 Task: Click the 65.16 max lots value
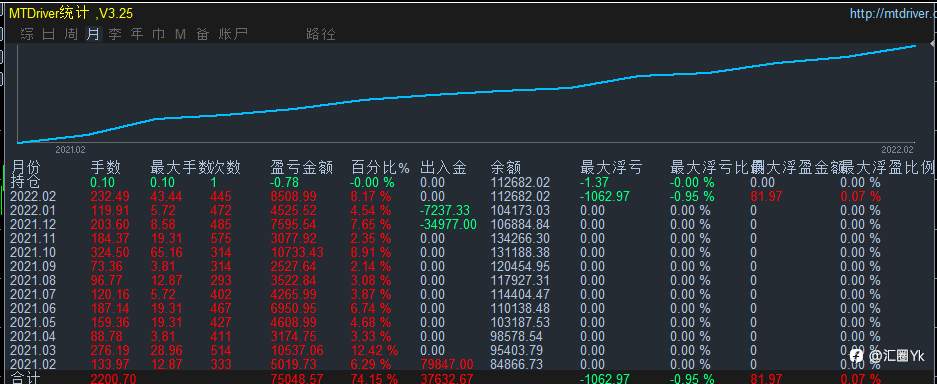click(x=166, y=252)
